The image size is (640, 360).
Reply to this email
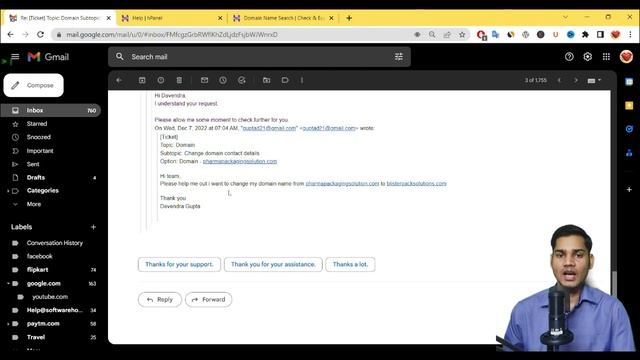[160, 300]
